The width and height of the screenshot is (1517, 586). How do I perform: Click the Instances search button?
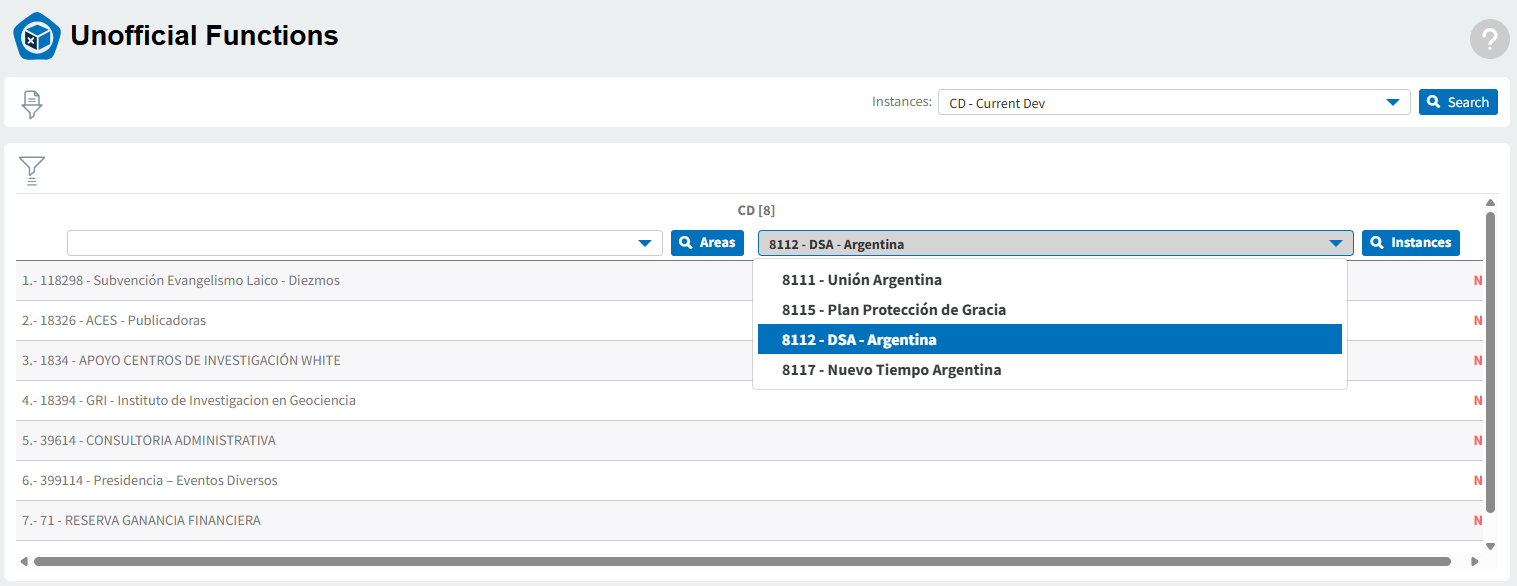point(1410,243)
